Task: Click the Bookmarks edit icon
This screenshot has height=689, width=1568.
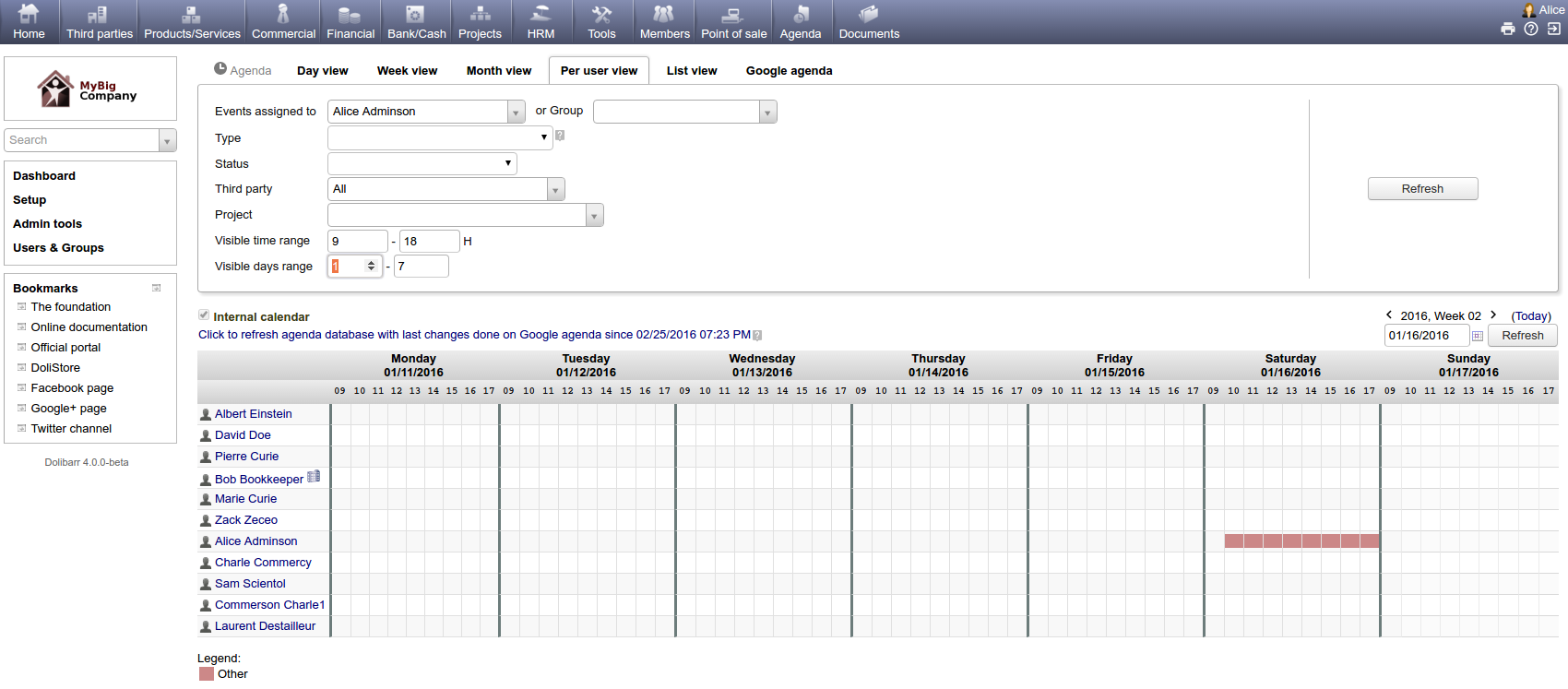Action: click(x=157, y=288)
